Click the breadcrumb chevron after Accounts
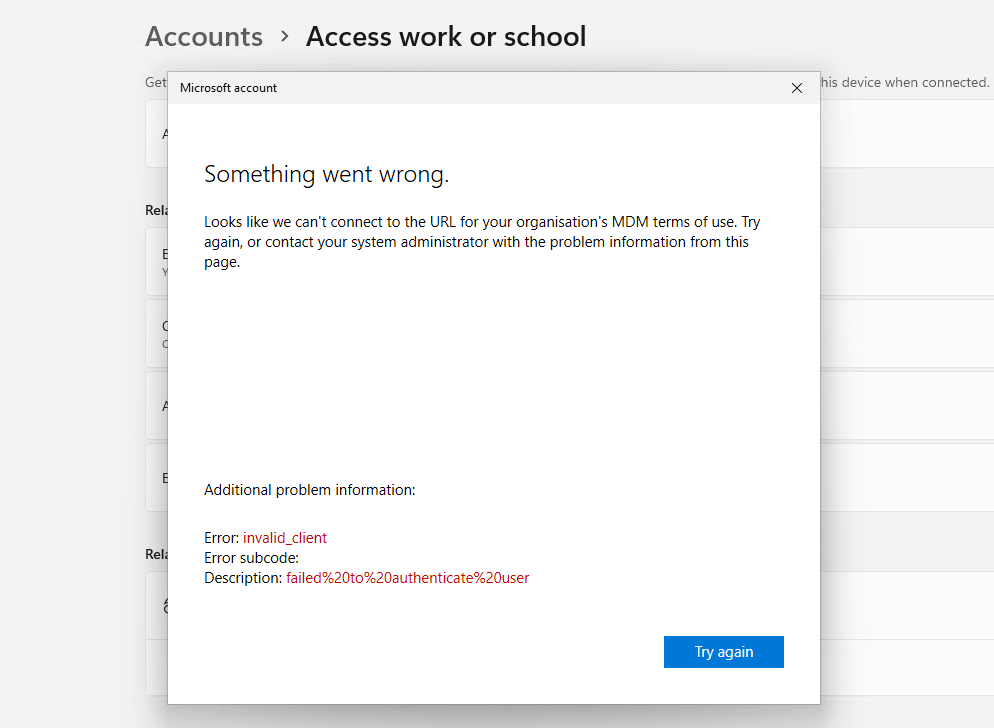 [x=285, y=37]
